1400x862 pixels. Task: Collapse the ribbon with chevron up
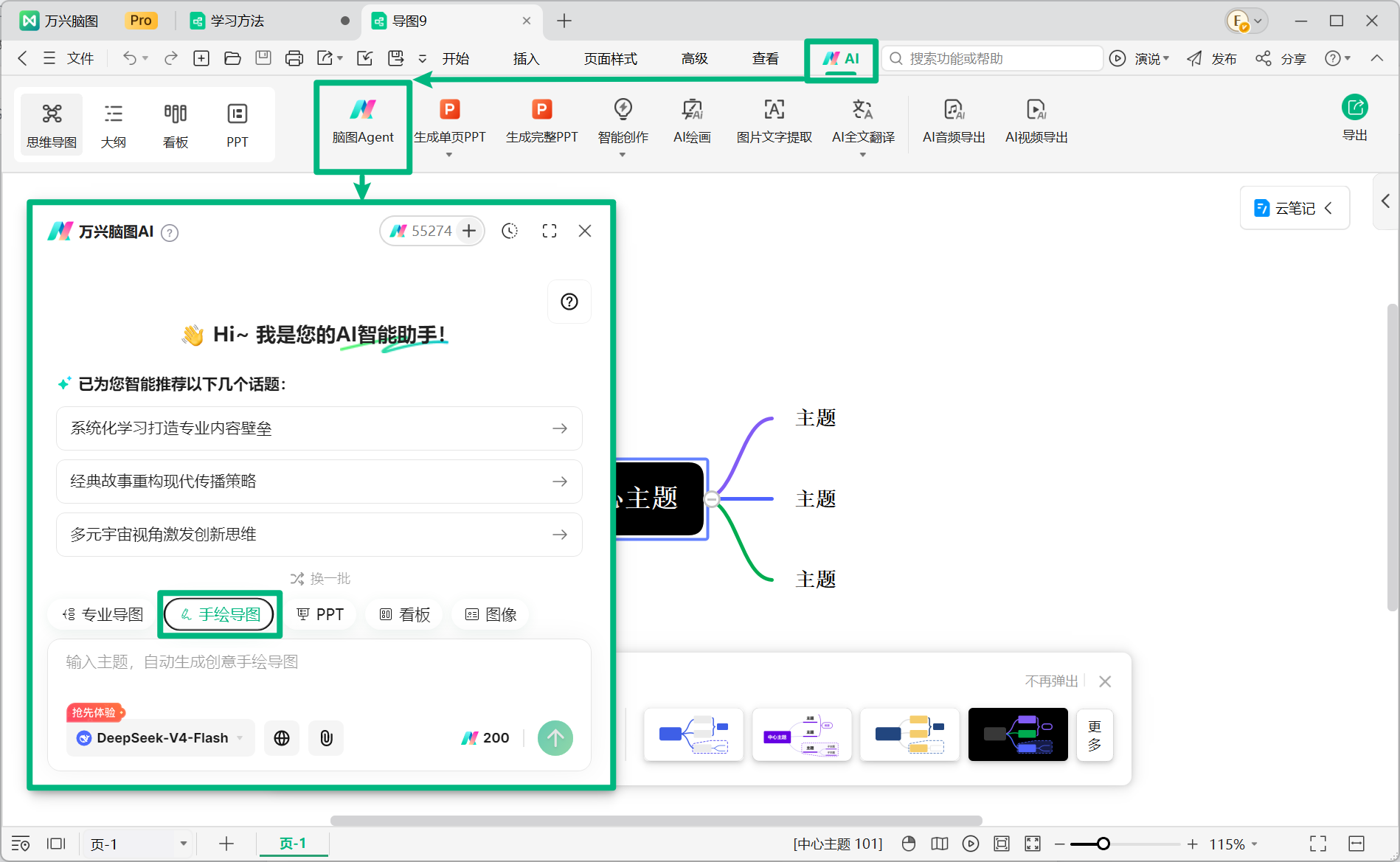(x=1376, y=58)
